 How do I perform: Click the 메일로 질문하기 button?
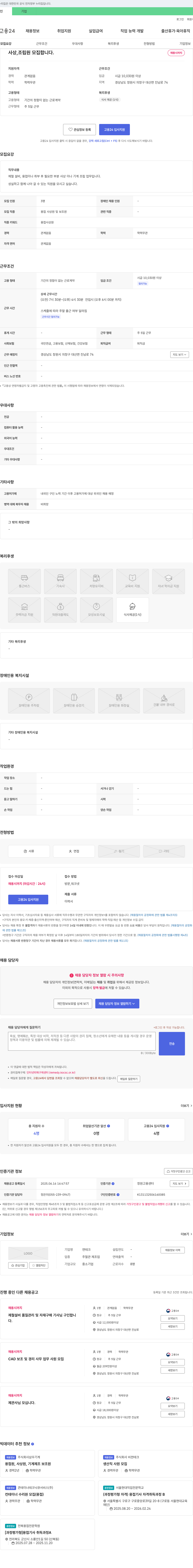(x=128, y=1079)
